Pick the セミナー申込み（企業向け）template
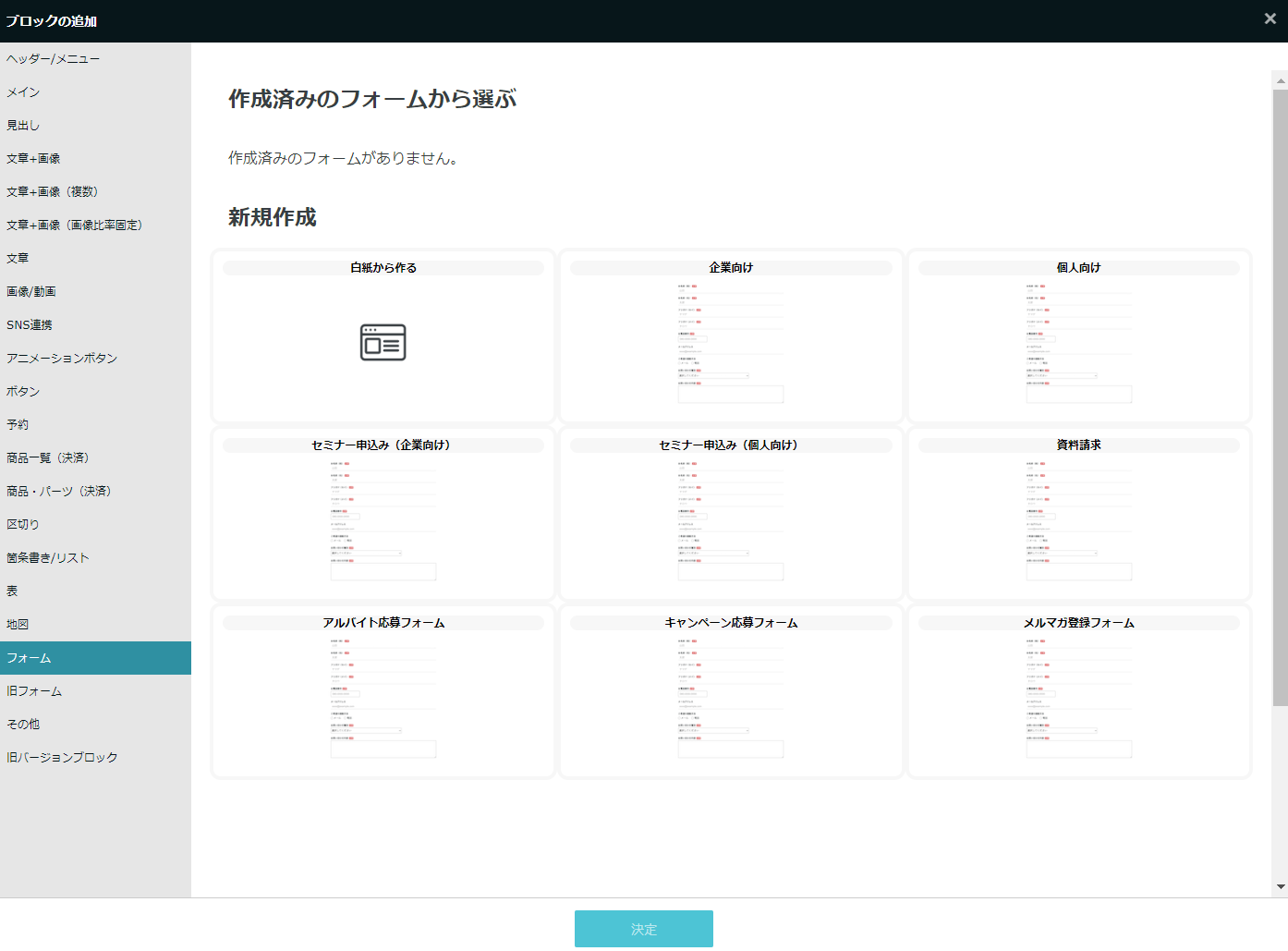The width and height of the screenshot is (1288, 951). coord(383,514)
